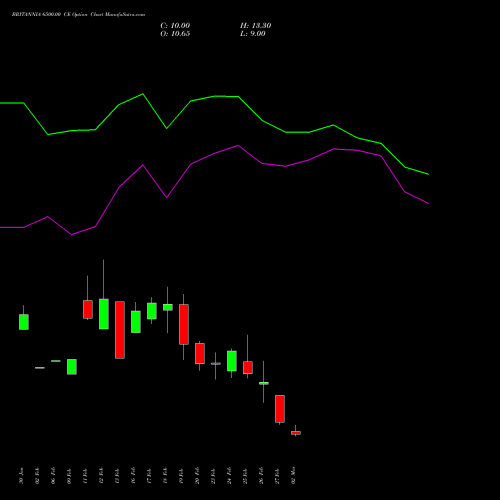Click the 12 Feb date label
The width and height of the screenshot is (500, 500).
click(101, 476)
